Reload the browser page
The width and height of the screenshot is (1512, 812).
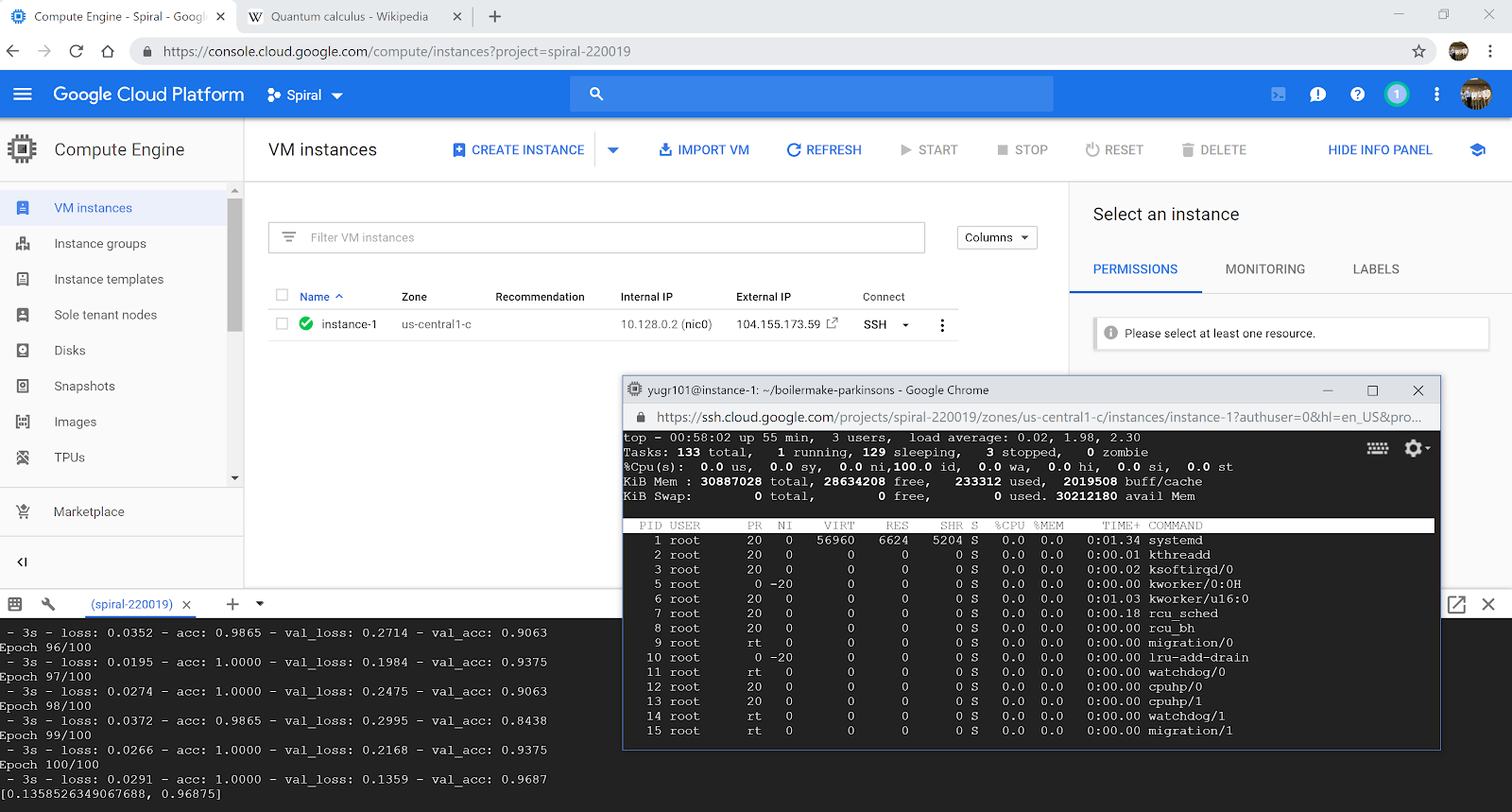77,51
